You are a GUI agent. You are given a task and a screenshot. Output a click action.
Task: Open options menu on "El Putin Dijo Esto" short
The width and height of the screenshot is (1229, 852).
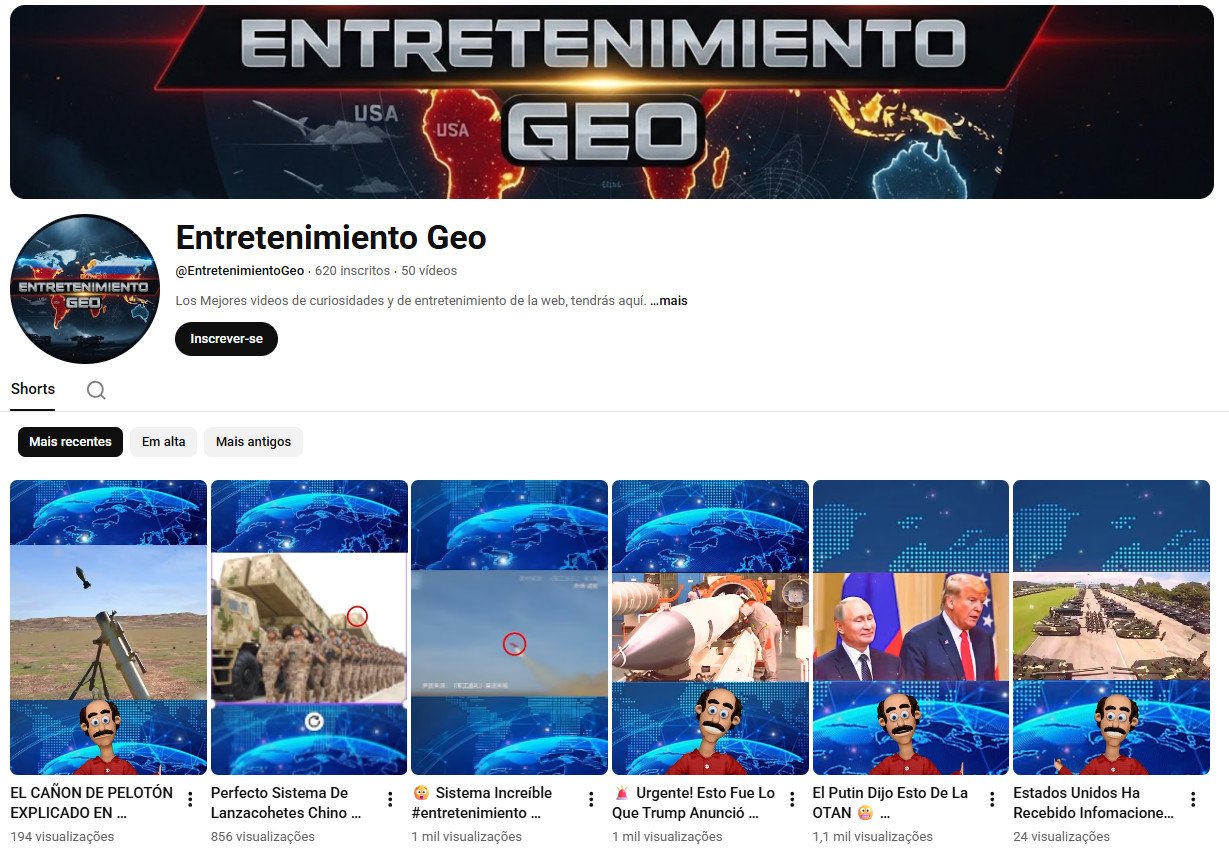(x=992, y=799)
